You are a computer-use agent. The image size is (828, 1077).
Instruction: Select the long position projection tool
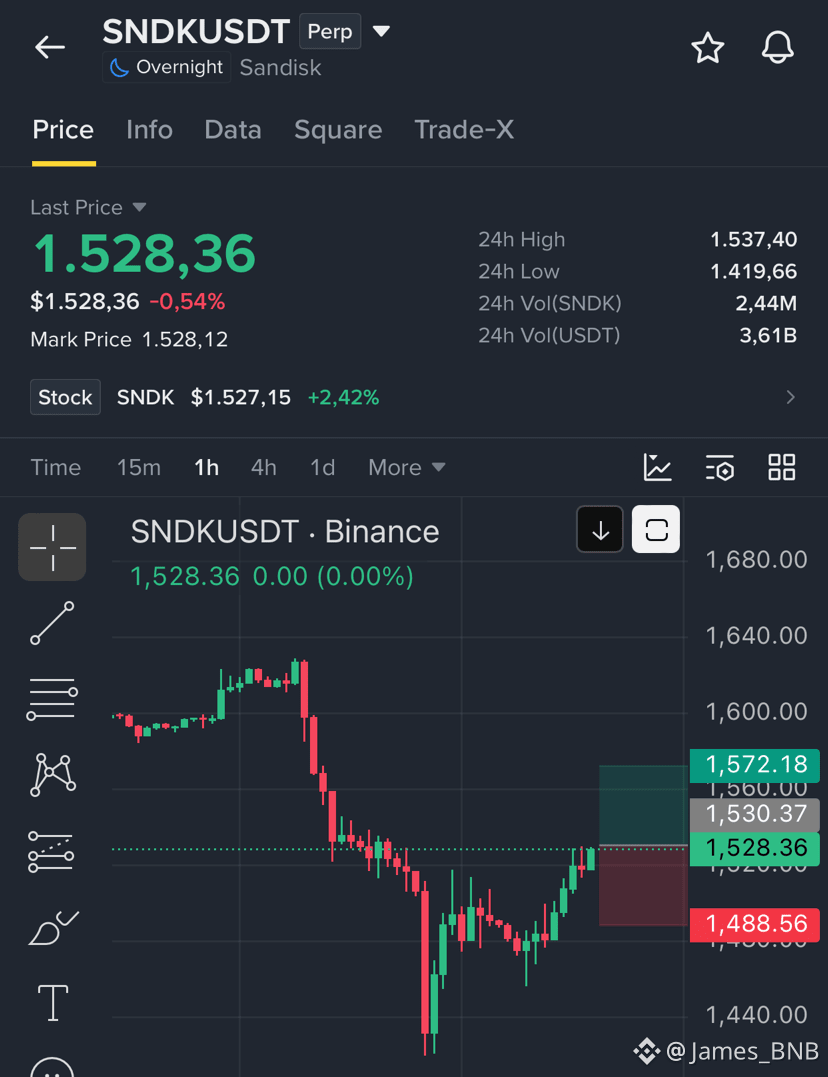pyautogui.click(x=51, y=852)
